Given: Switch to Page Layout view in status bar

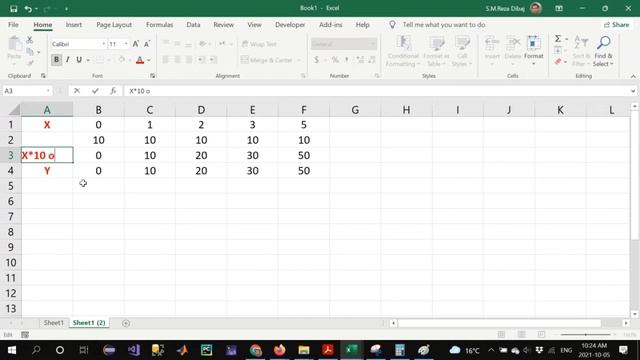Looking at the screenshot, I should coord(521,335).
